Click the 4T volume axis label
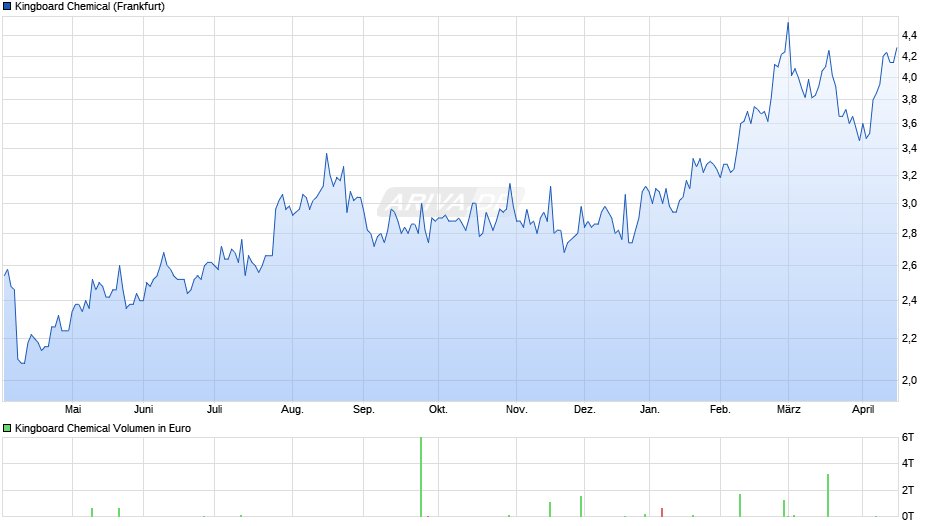The height and width of the screenshot is (526, 940). point(908,464)
